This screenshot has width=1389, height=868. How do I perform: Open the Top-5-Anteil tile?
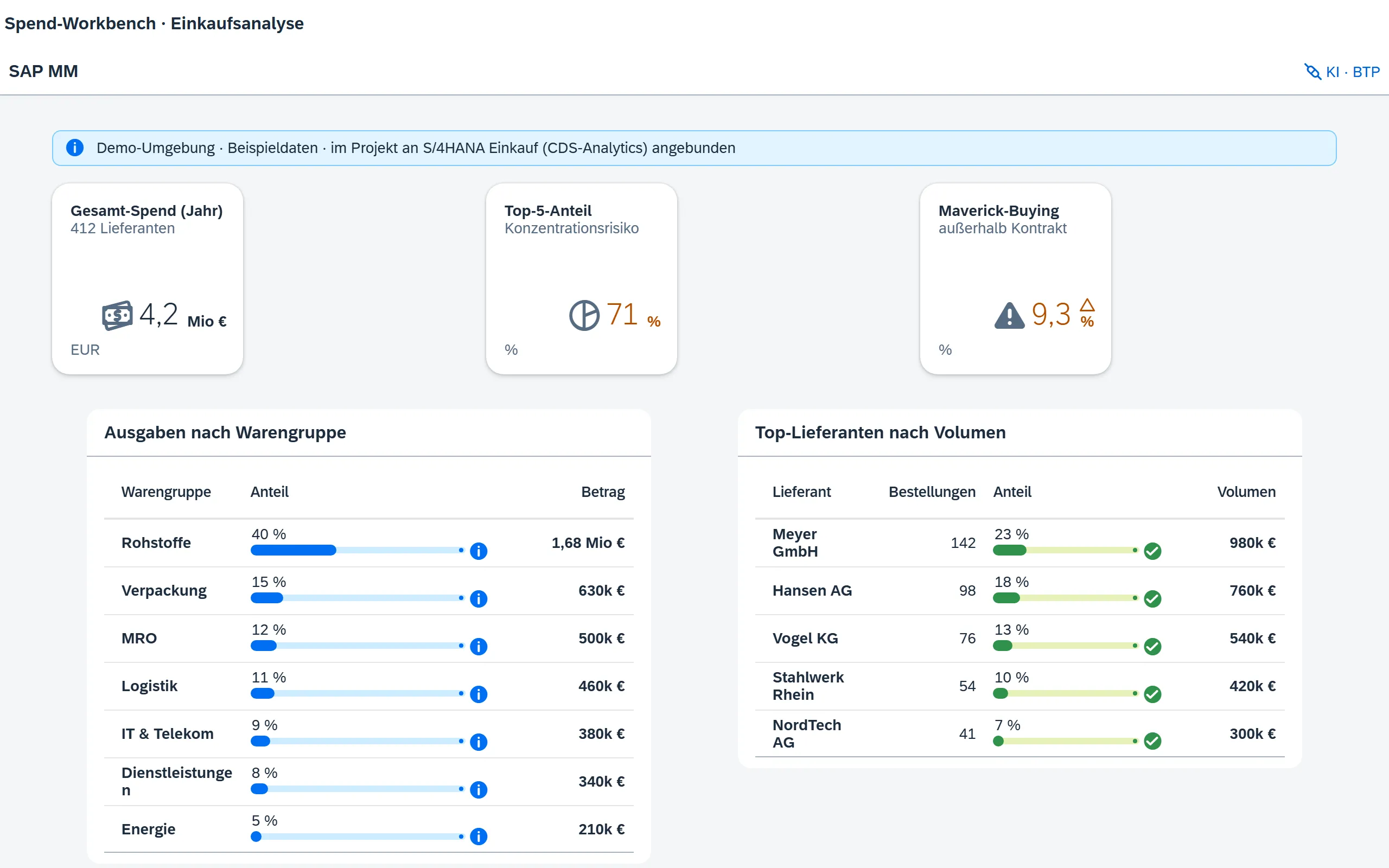(x=582, y=279)
